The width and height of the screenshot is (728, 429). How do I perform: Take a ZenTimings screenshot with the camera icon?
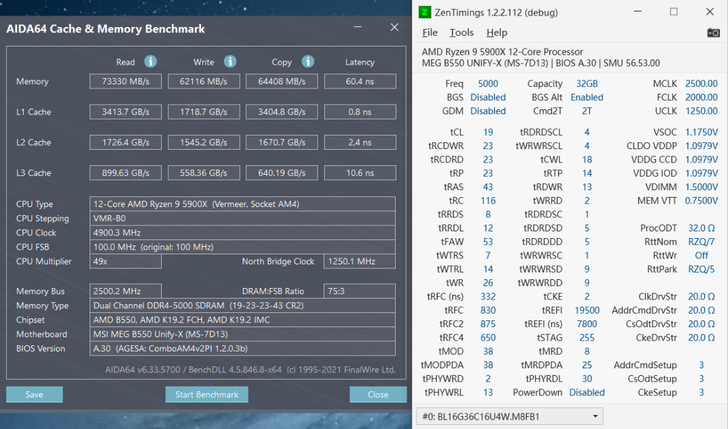(713, 33)
